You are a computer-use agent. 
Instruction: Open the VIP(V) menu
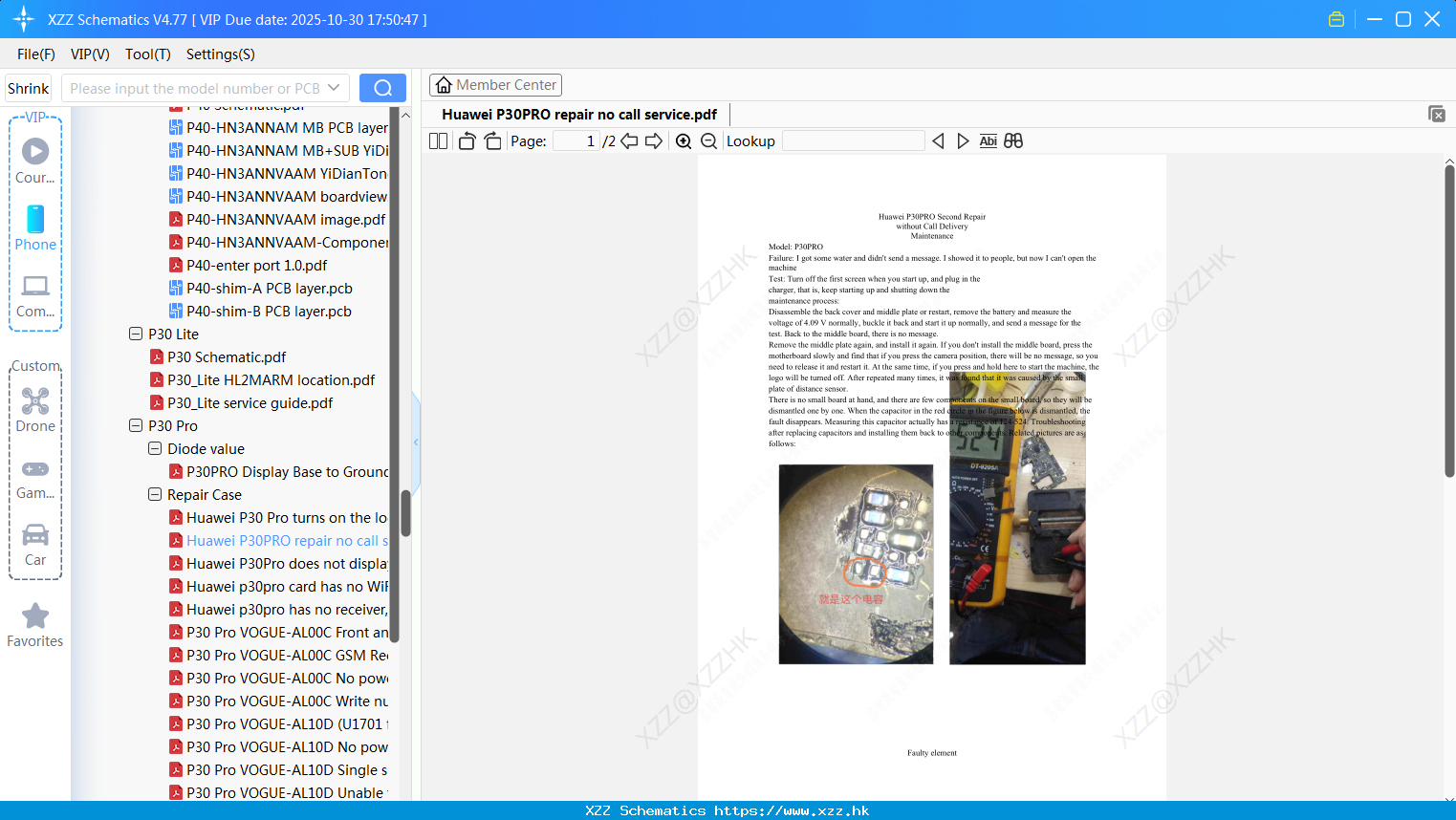90,54
